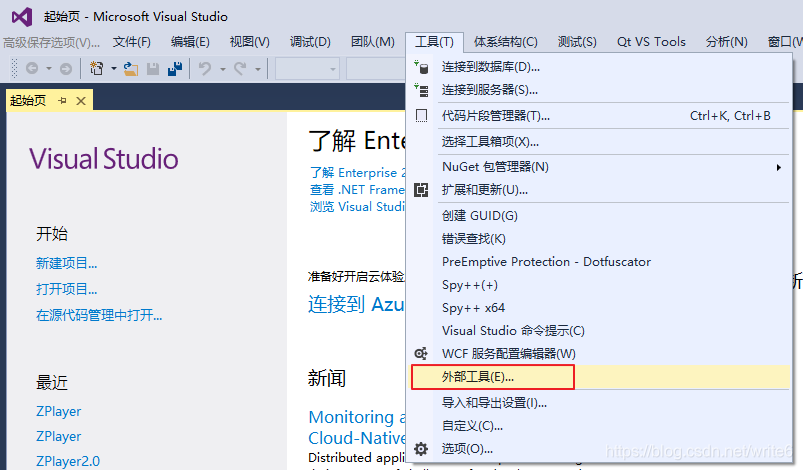Open recent project ZPlayer2.0
The width and height of the screenshot is (803, 470).
(x=68, y=461)
